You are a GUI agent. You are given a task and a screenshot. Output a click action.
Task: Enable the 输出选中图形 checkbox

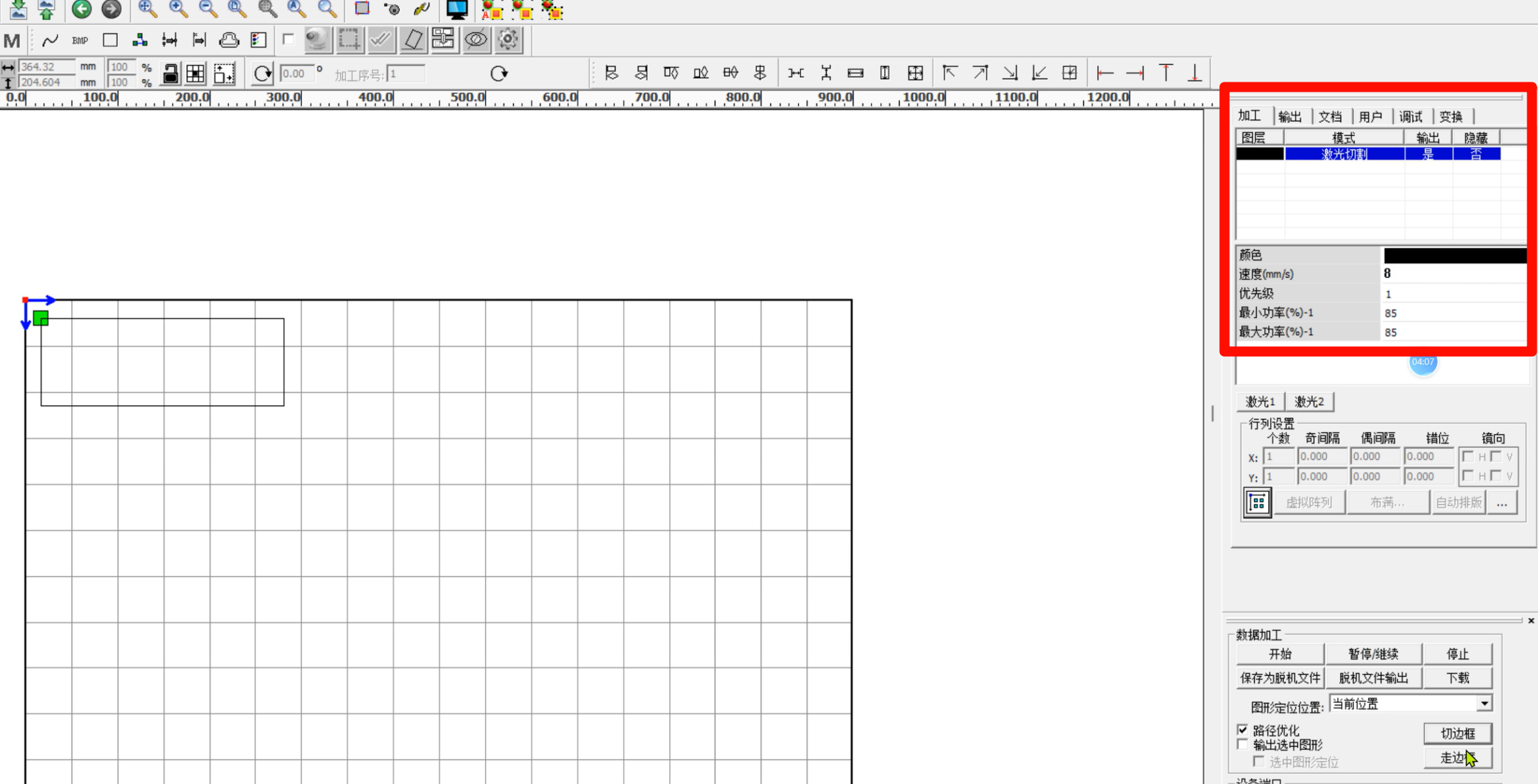1243,744
